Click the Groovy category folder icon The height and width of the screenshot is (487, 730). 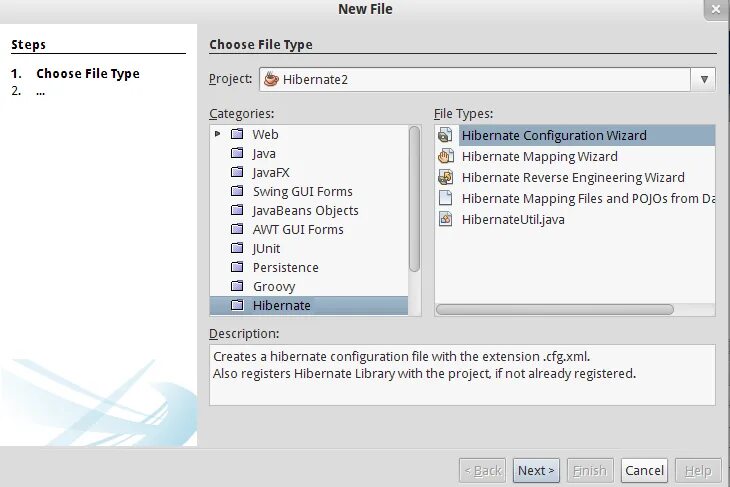point(237,286)
